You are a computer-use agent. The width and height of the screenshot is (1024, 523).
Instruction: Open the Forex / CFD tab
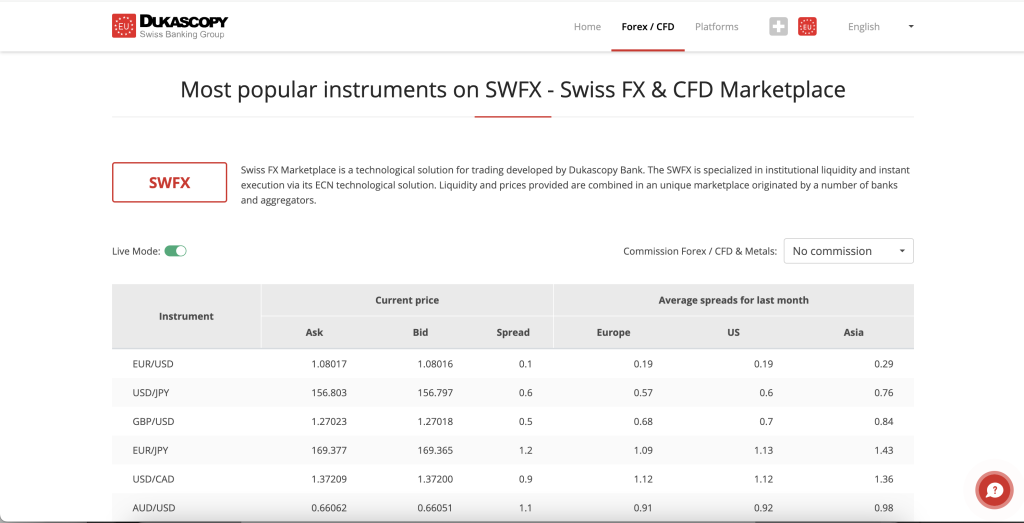(648, 27)
